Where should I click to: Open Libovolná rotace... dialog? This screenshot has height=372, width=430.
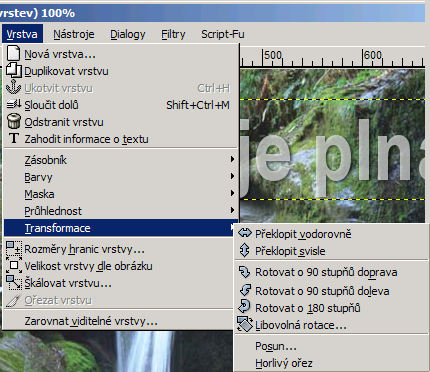coord(332,325)
